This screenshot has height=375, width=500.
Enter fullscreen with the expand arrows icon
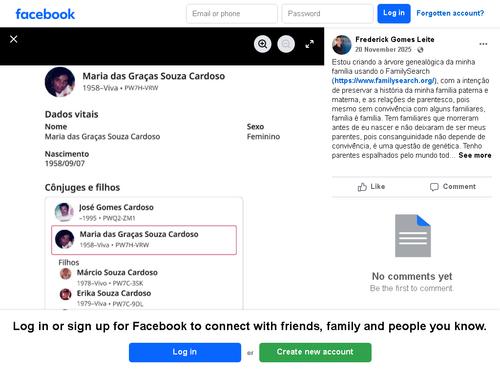point(310,44)
